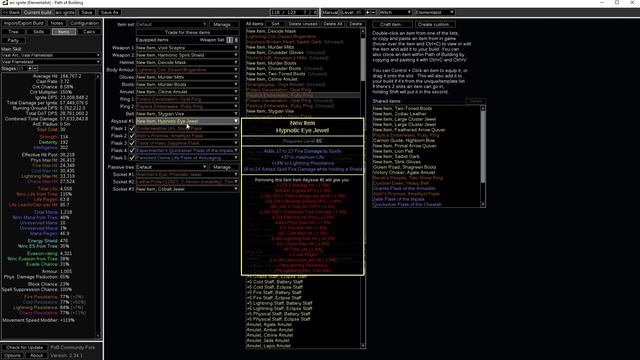Decrease Stages count with minus button
640x360 pixels.
pos(35,68)
